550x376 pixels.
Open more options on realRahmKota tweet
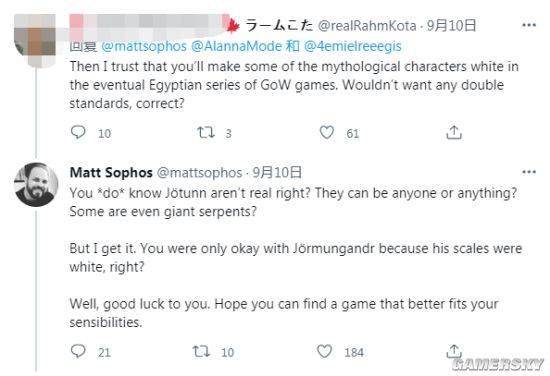click(x=529, y=25)
